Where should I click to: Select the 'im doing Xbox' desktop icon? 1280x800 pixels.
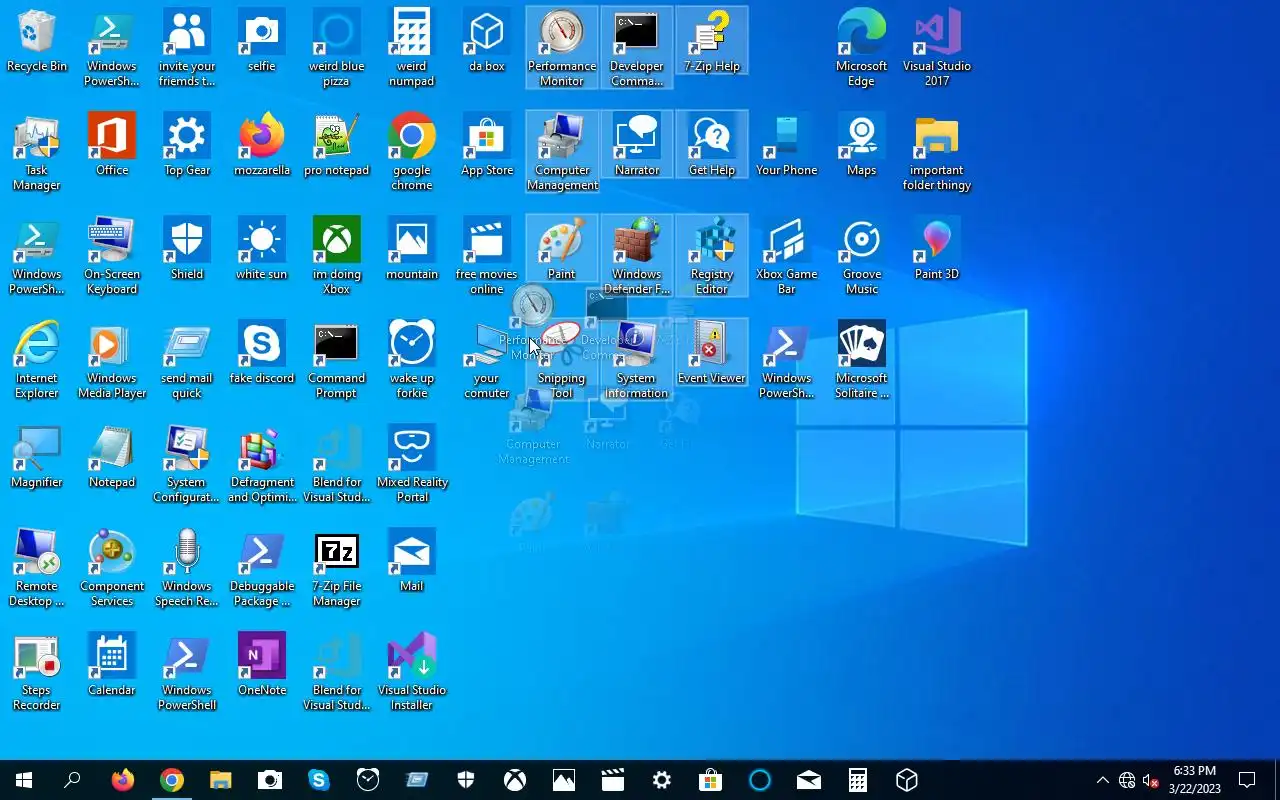[337, 256]
